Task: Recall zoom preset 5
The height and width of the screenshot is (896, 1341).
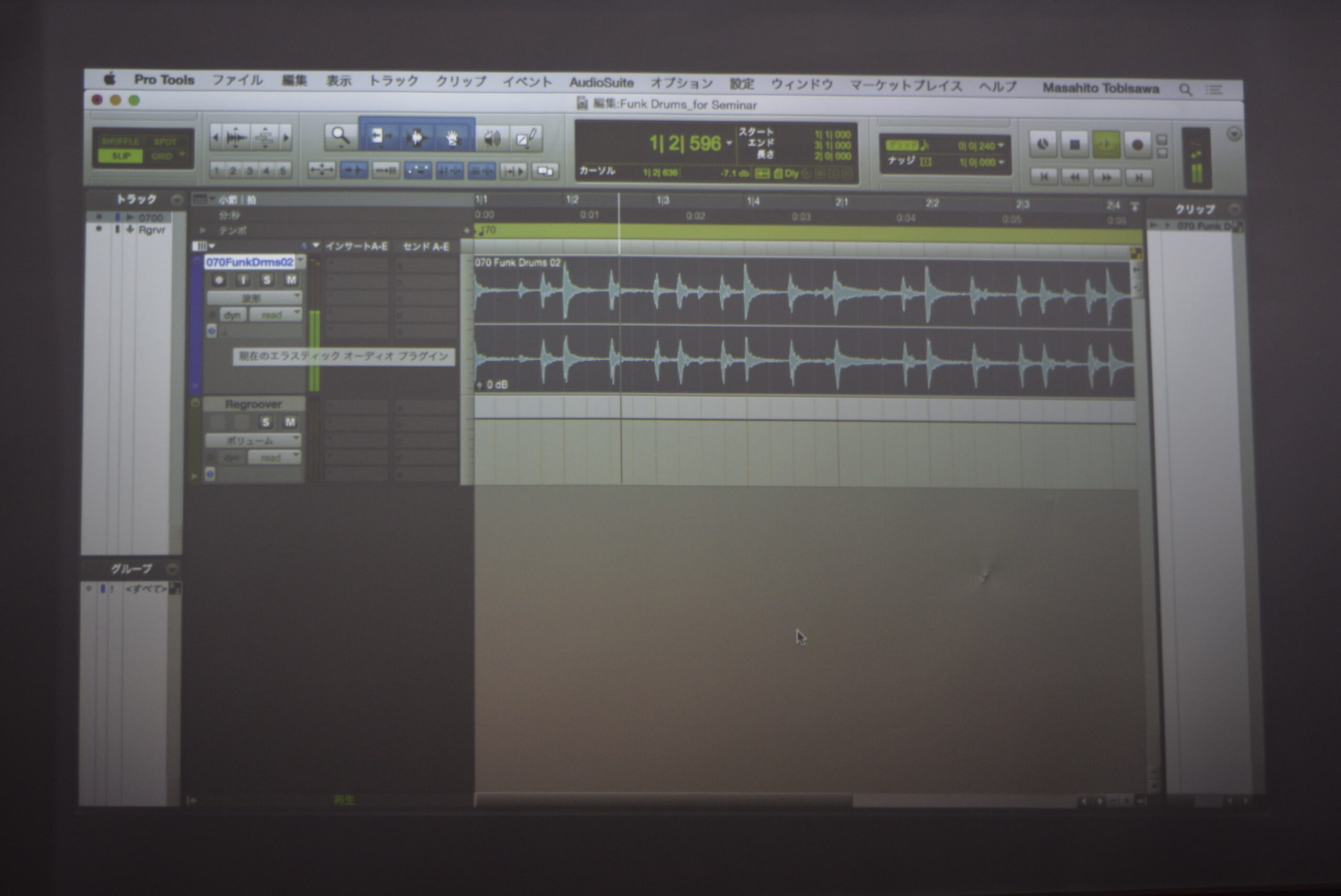Action: pyautogui.click(x=283, y=171)
